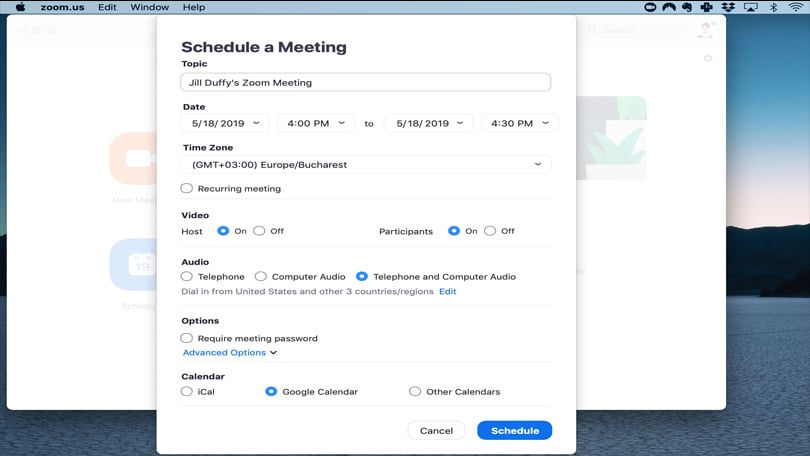Select Computer Audio radio option

[261, 276]
